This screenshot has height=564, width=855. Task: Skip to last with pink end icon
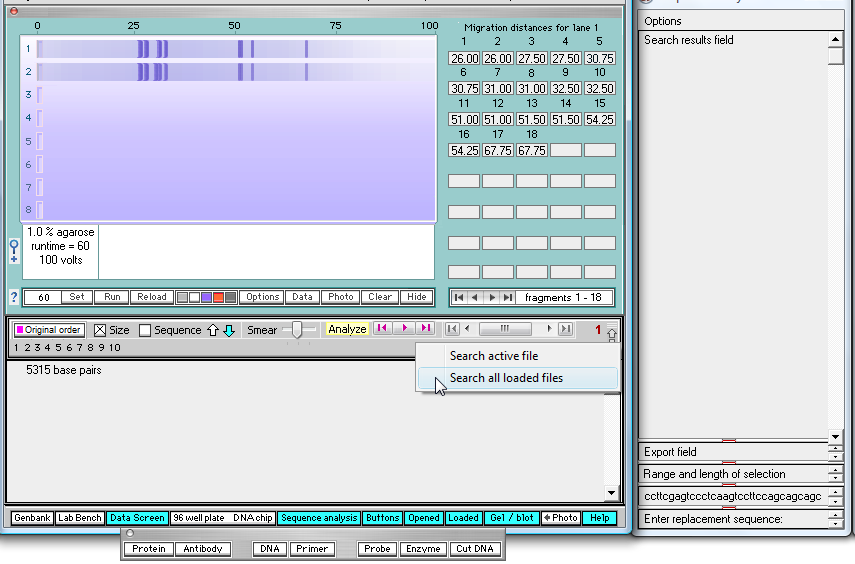(426, 329)
